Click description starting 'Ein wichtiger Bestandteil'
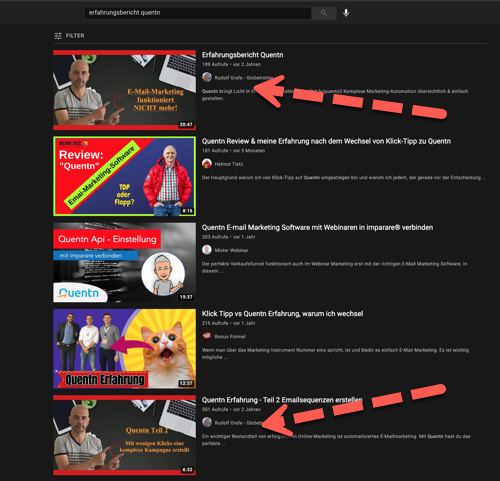Image resolution: width=500 pixels, height=481 pixels. pos(336,440)
